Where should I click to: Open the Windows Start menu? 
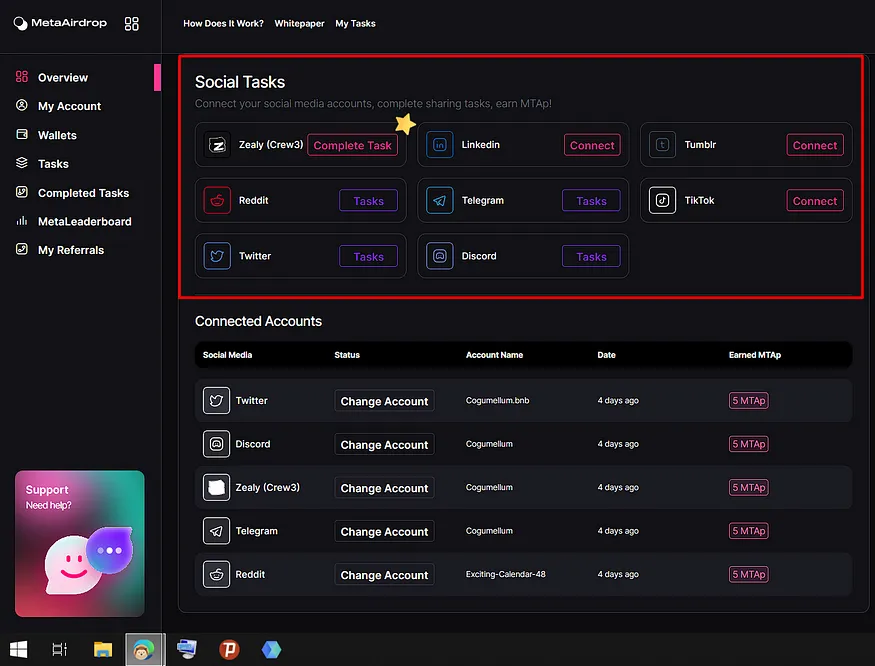point(18,649)
